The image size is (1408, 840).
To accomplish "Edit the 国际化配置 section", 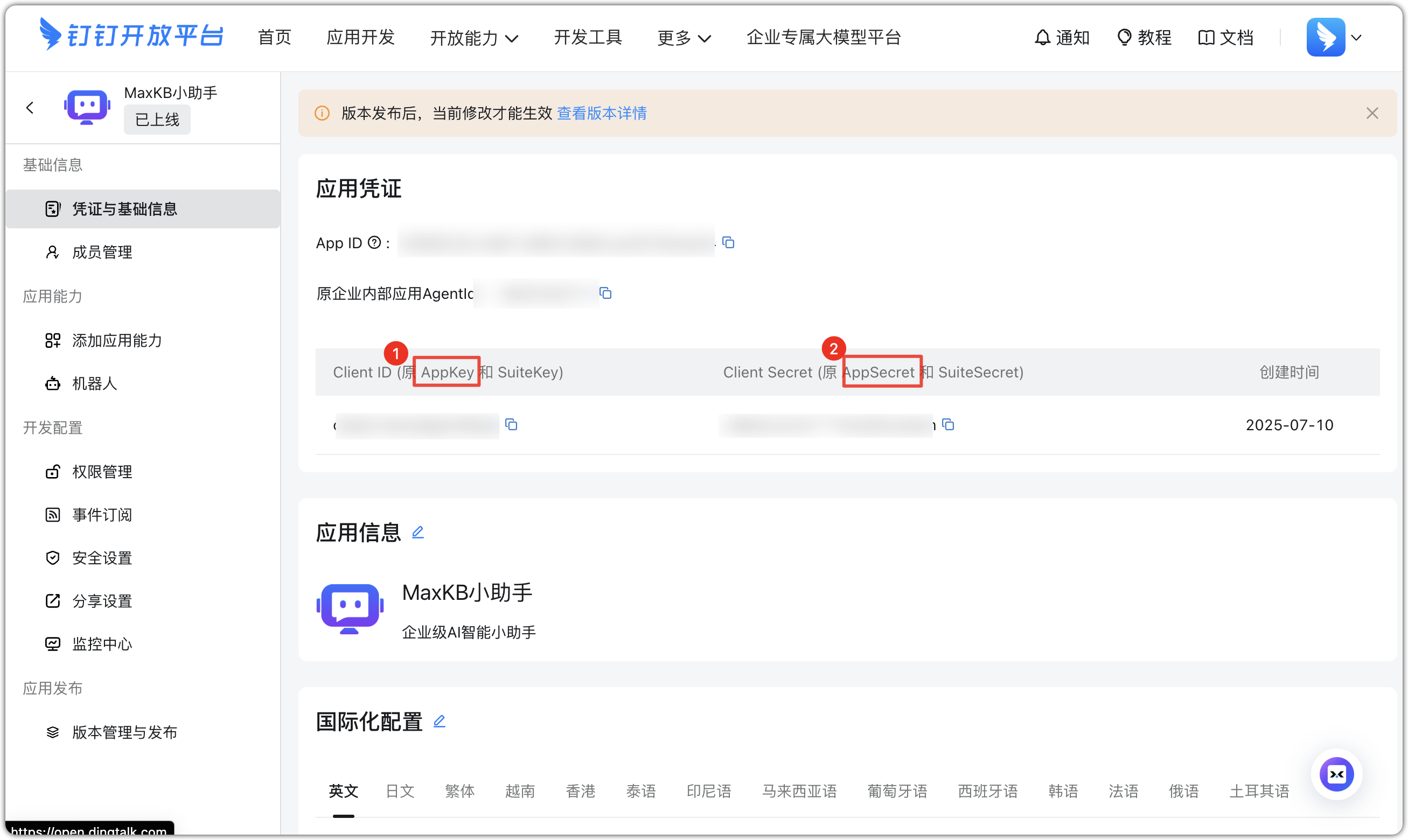I will [440, 721].
